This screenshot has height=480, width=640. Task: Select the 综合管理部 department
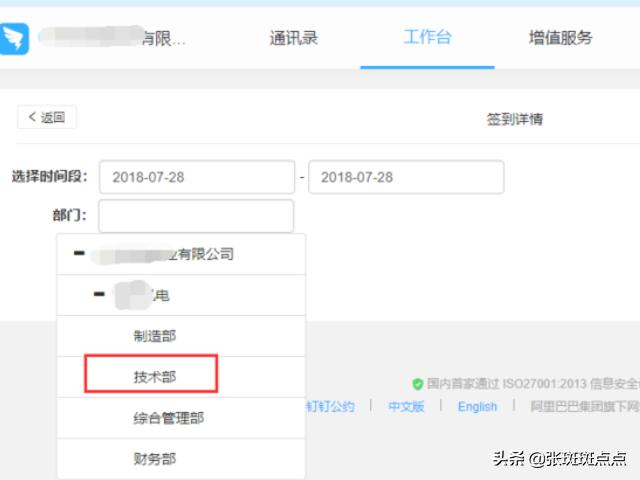point(168,418)
